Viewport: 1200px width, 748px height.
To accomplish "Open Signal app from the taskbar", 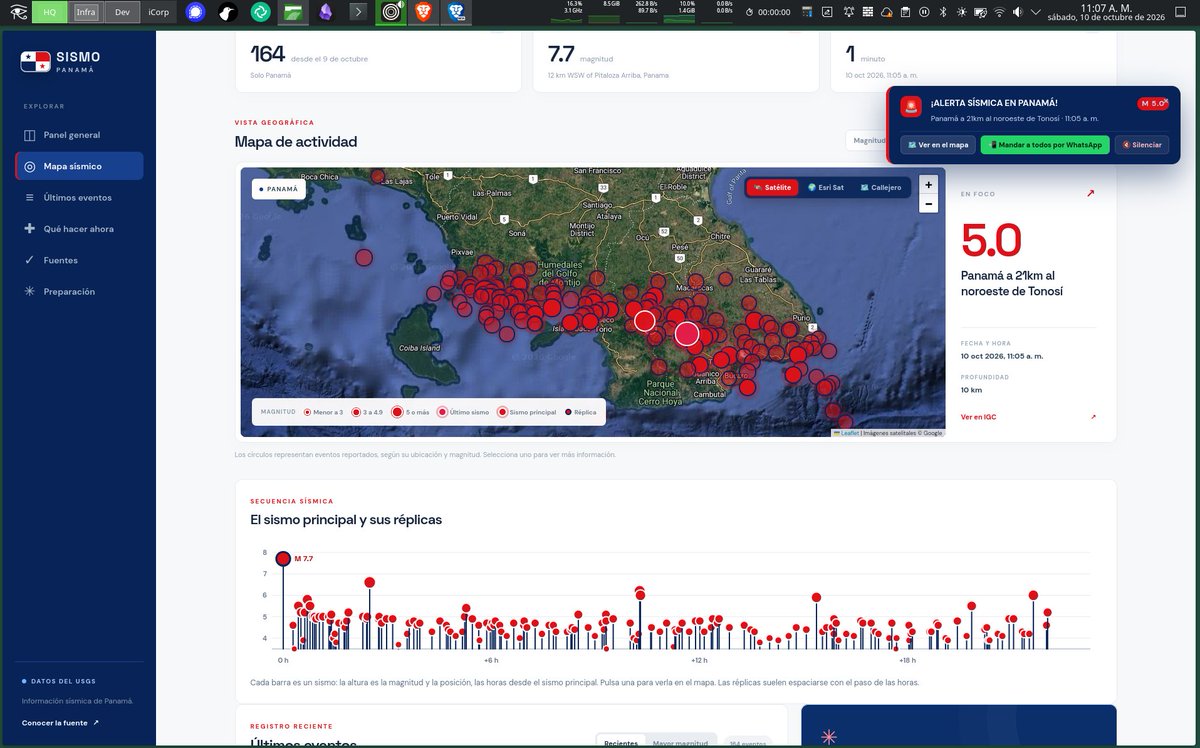I will 196,12.
